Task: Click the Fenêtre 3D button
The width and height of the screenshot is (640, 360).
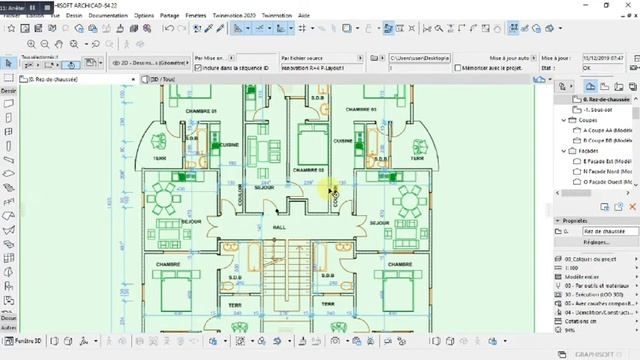Action: (23, 341)
